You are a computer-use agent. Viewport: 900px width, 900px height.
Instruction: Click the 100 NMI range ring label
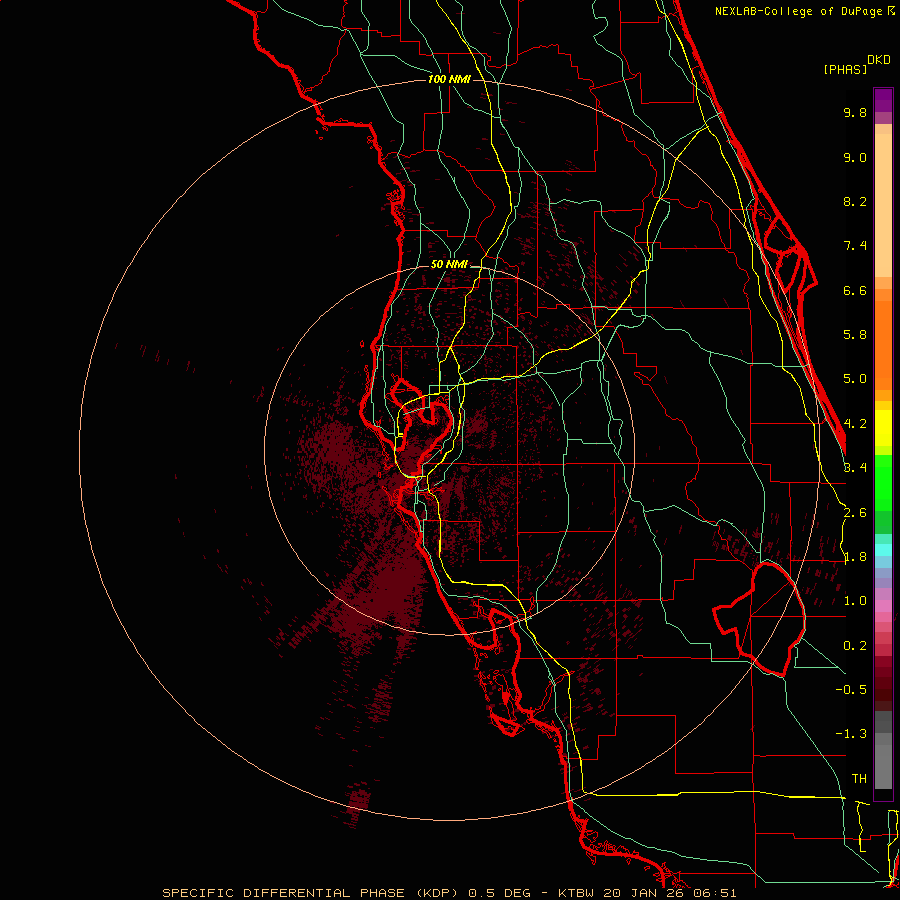point(449,79)
